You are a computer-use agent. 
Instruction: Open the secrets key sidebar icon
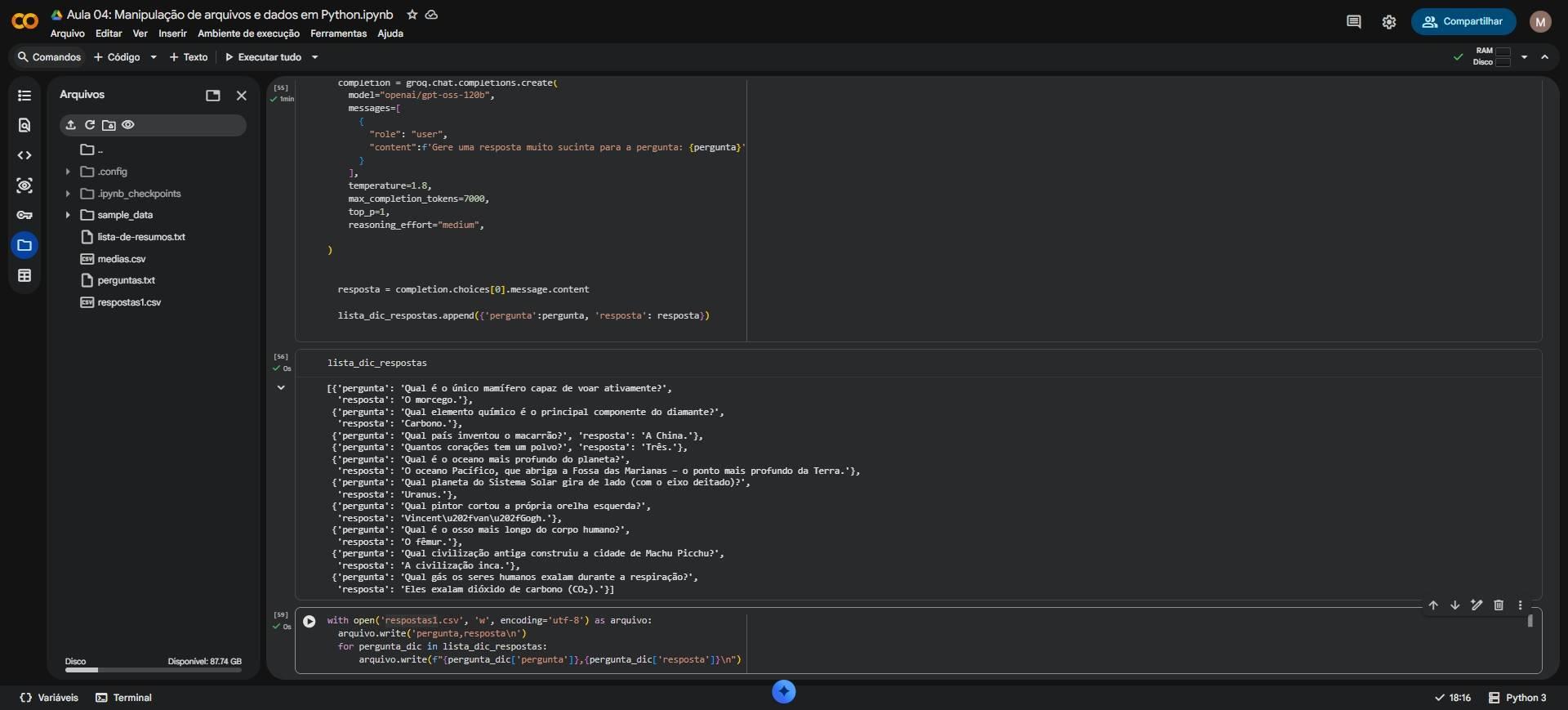(x=24, y=215)
